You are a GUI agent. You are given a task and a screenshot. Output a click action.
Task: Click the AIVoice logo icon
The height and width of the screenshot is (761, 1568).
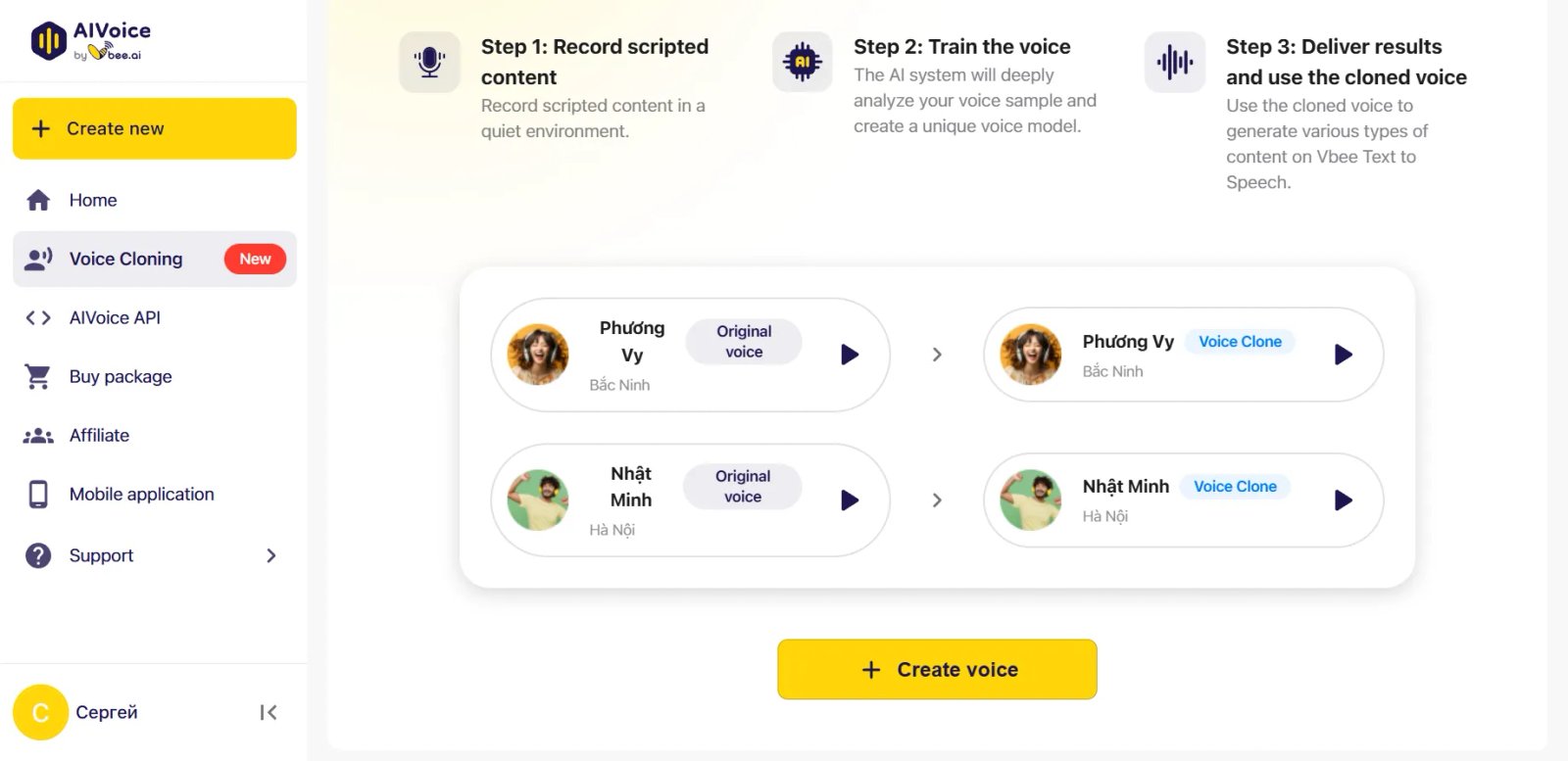click(x=47, y=39)
